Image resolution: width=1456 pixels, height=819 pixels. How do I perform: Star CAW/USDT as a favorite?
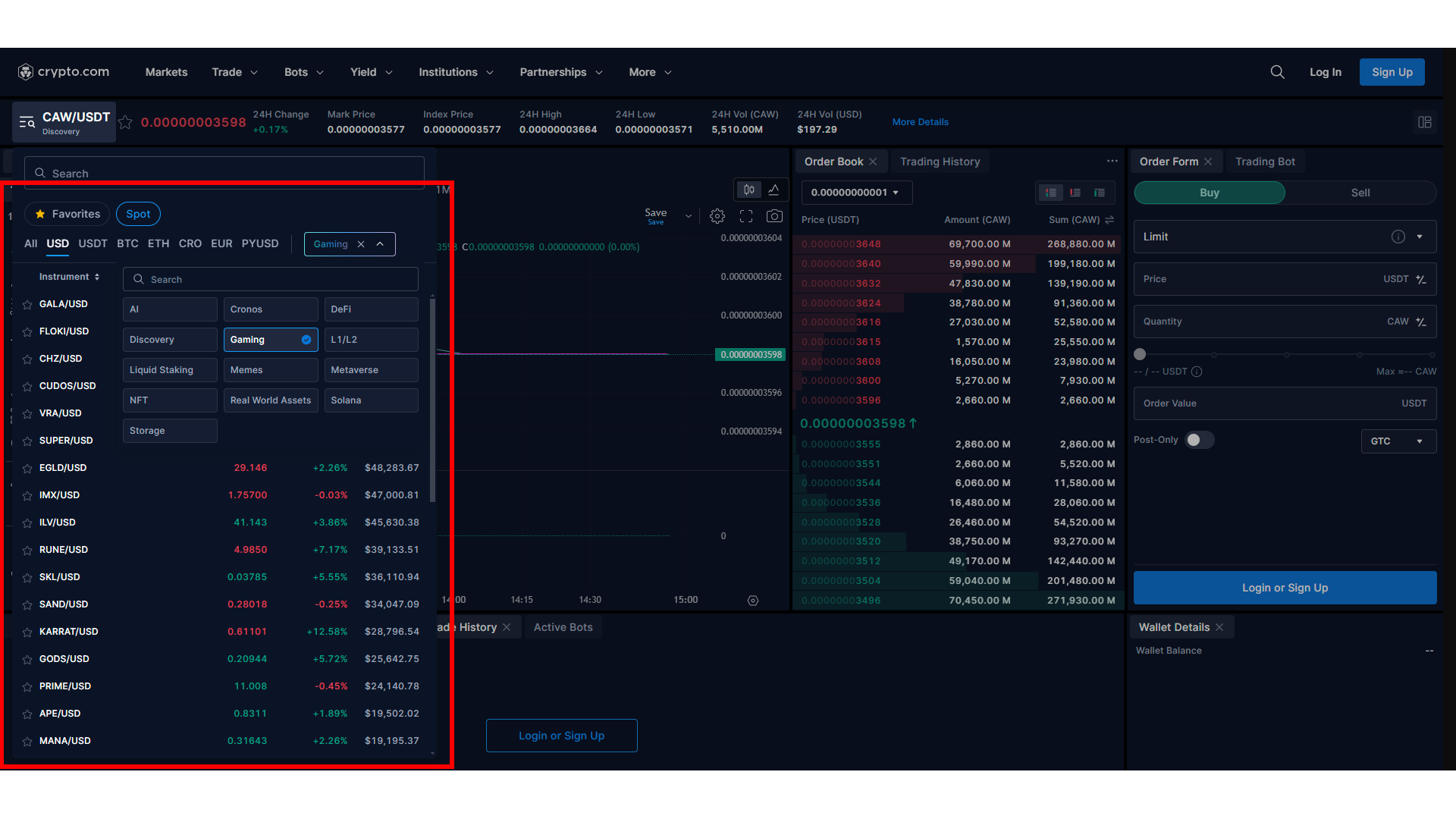pos(126,122)
